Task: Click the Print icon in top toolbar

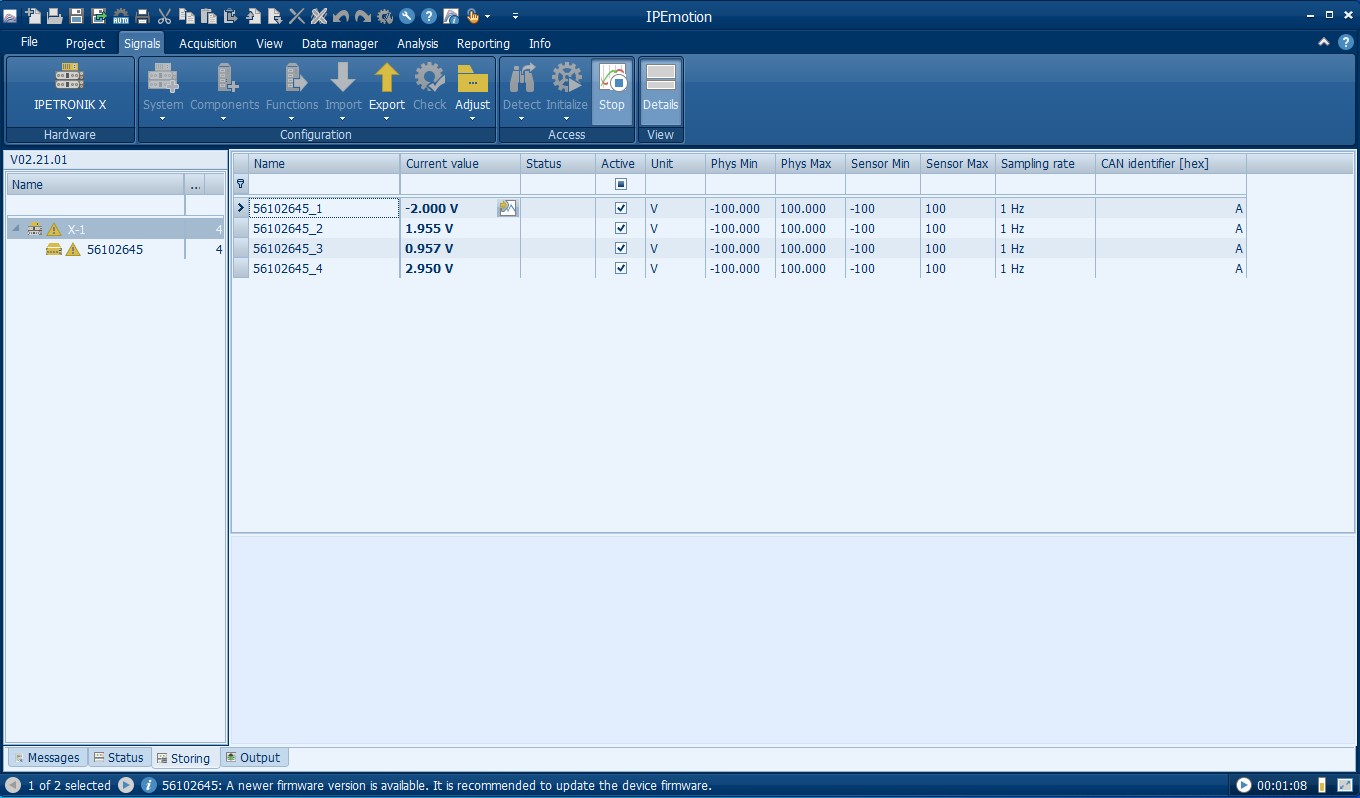Action: [x=142, y=16]
